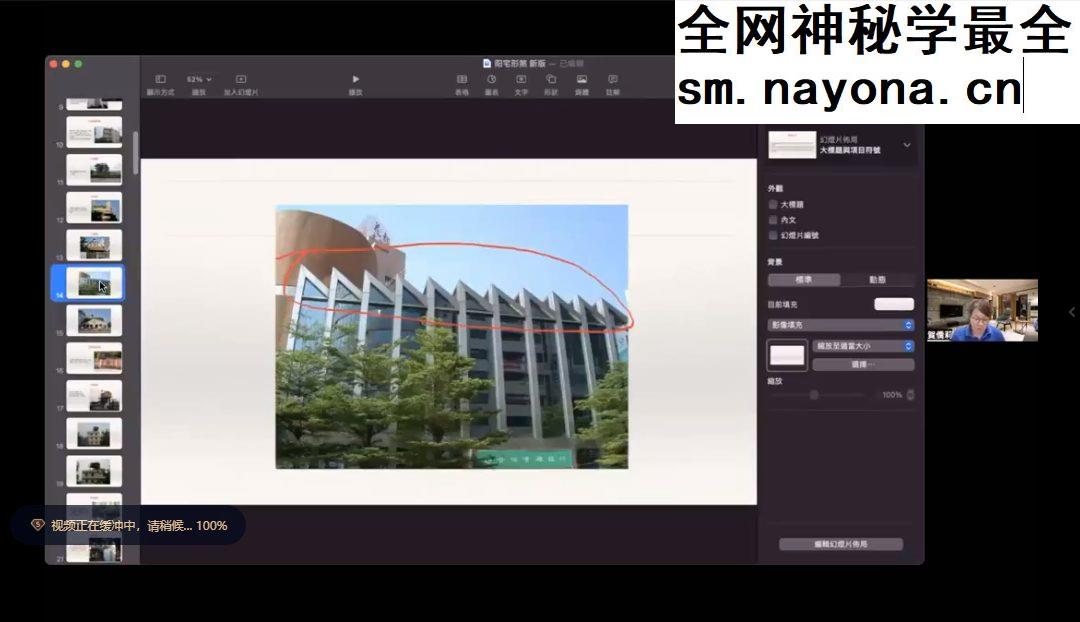Click the slide navigator scrollbar
1080x622 pixels.
(136, 152)
